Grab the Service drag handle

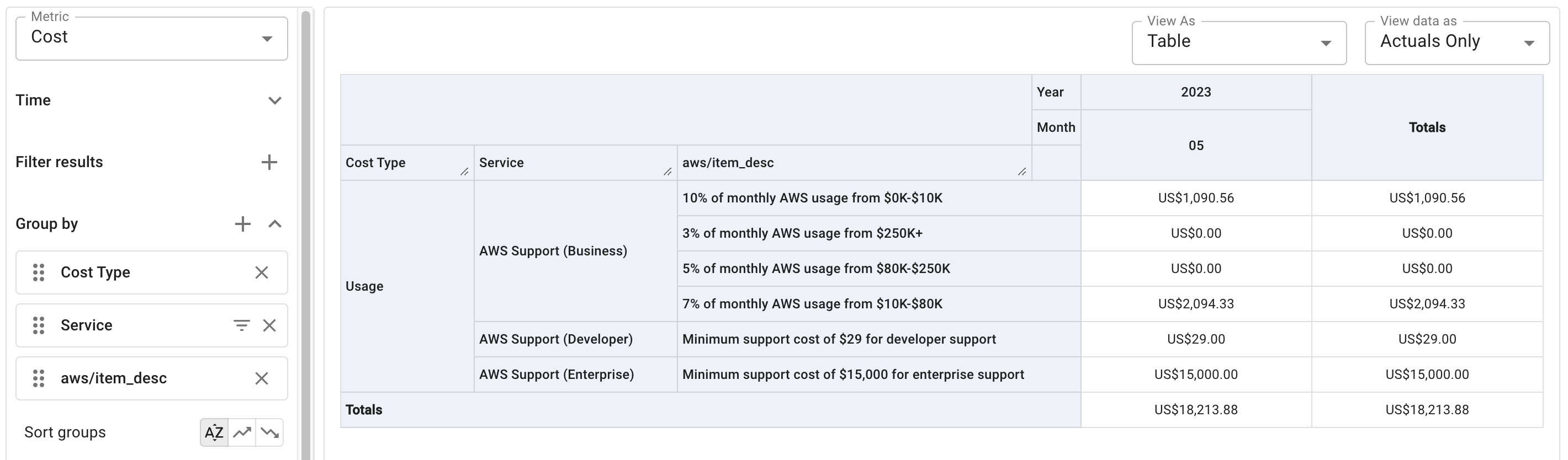coord(38,325)
